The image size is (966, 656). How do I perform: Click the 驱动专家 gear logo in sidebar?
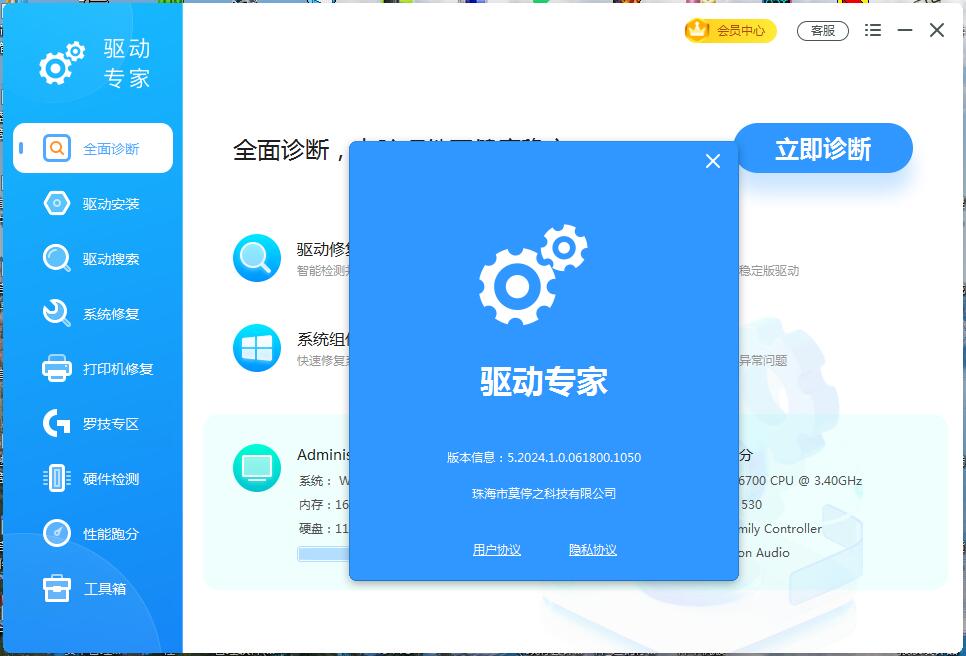click(x=62, y=63)
